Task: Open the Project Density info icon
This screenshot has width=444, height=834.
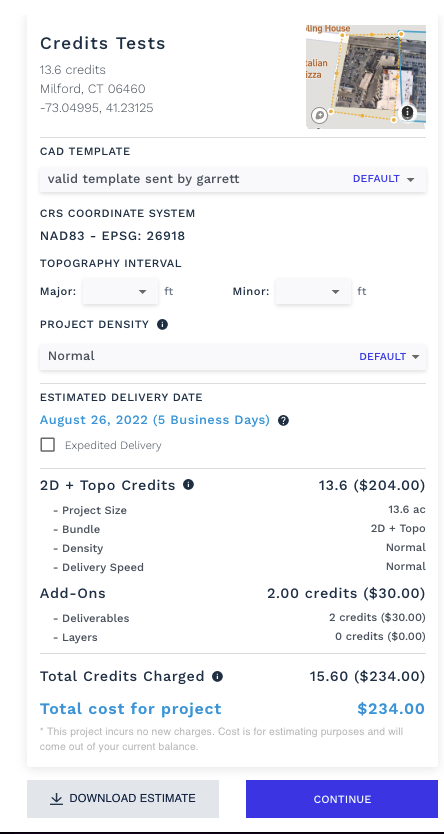Action: 163,324
